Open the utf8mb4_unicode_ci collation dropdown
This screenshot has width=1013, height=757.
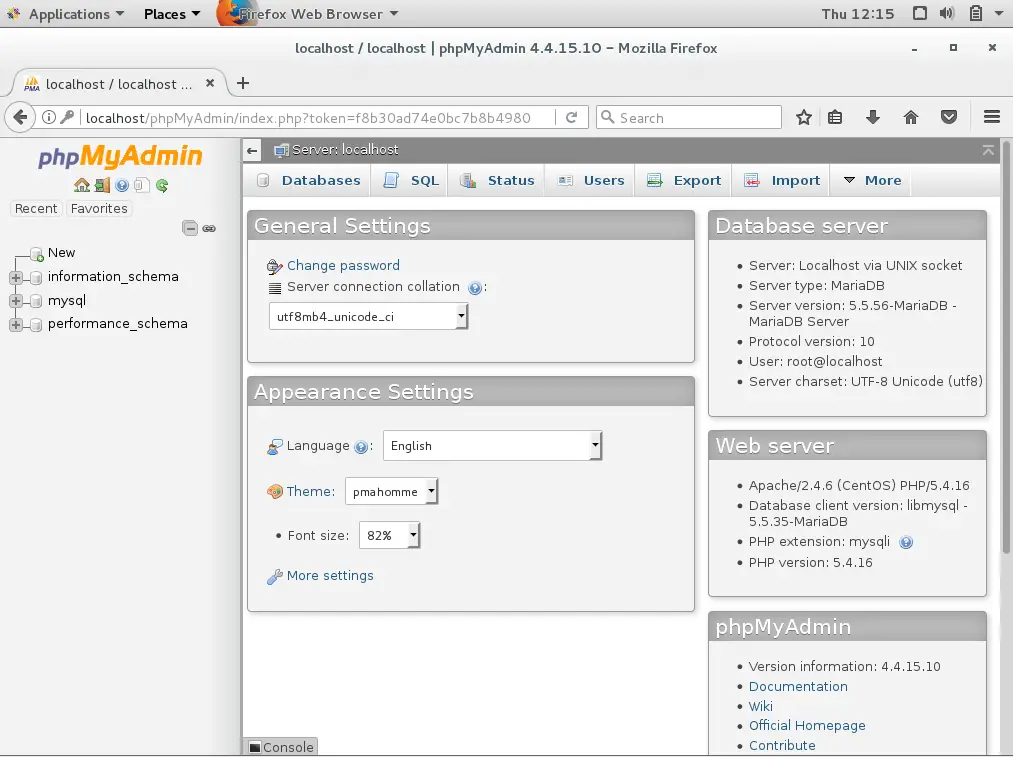(368, 316)
